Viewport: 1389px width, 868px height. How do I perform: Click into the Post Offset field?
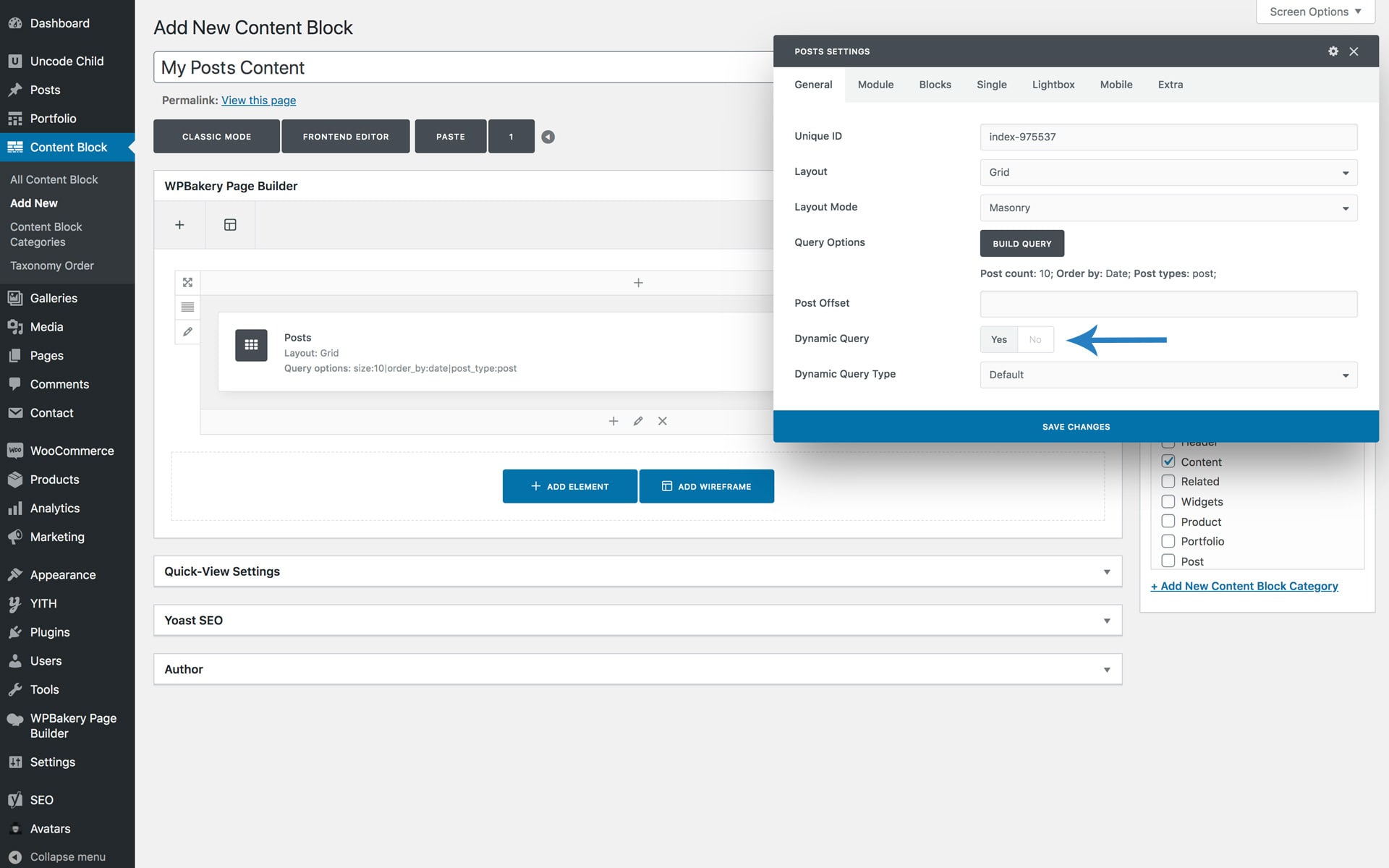coord(1168,304)
